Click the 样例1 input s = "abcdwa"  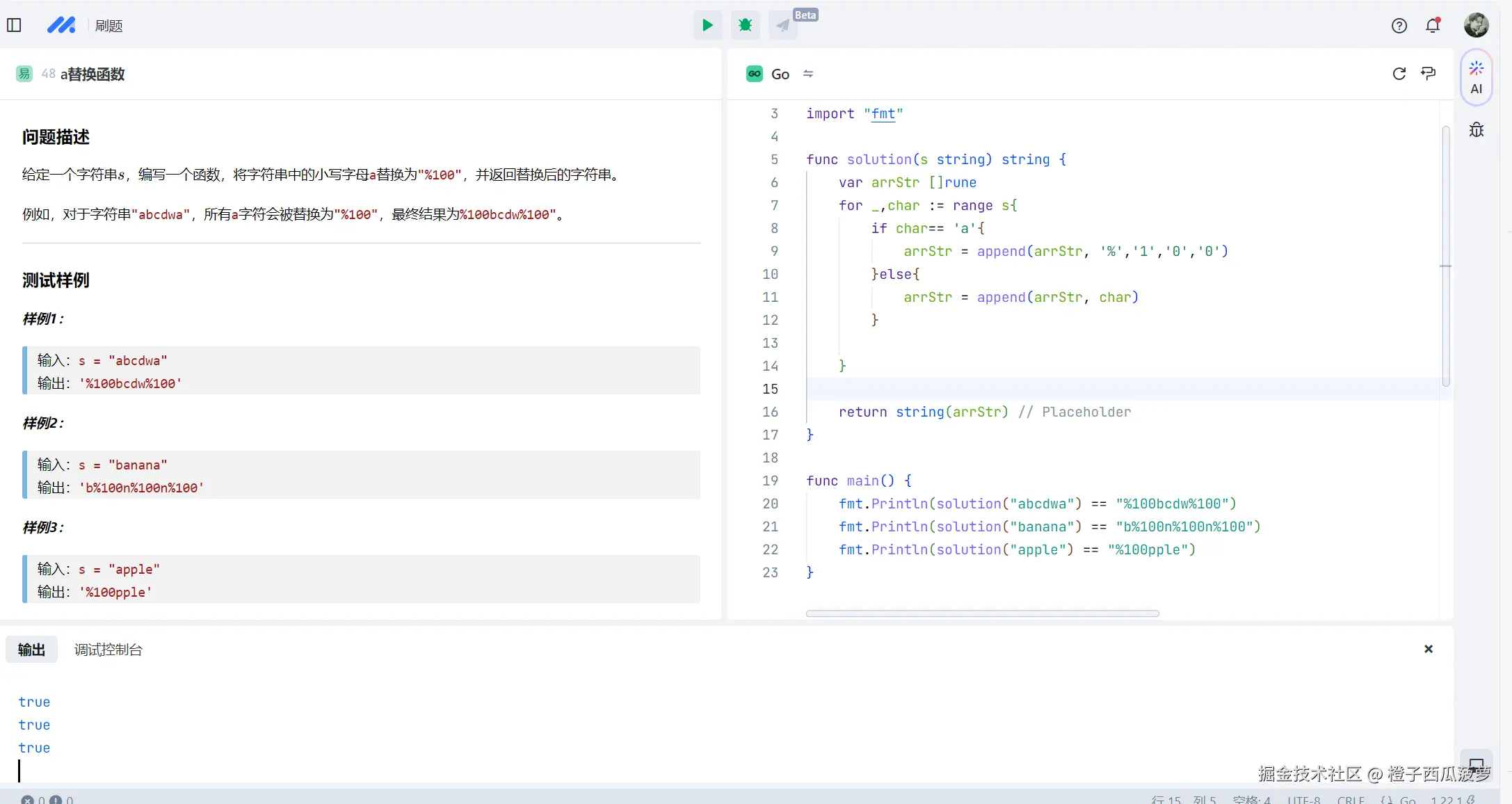pos(123,360)
